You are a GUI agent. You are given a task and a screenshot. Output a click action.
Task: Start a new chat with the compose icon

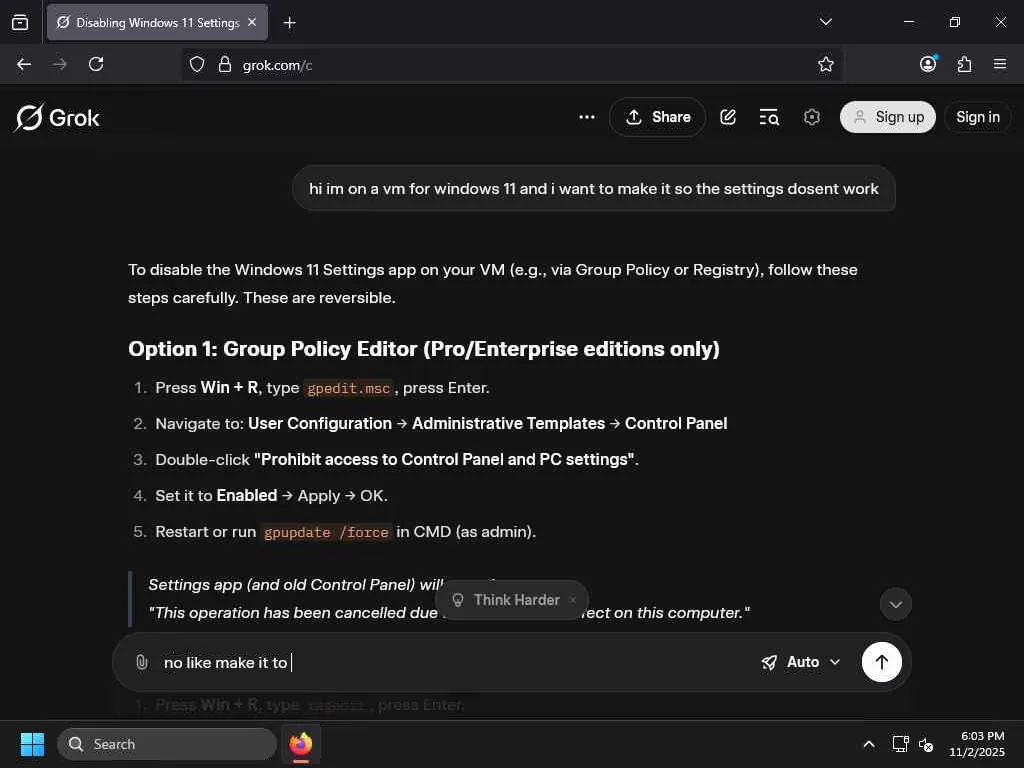(x=728, y=117)
